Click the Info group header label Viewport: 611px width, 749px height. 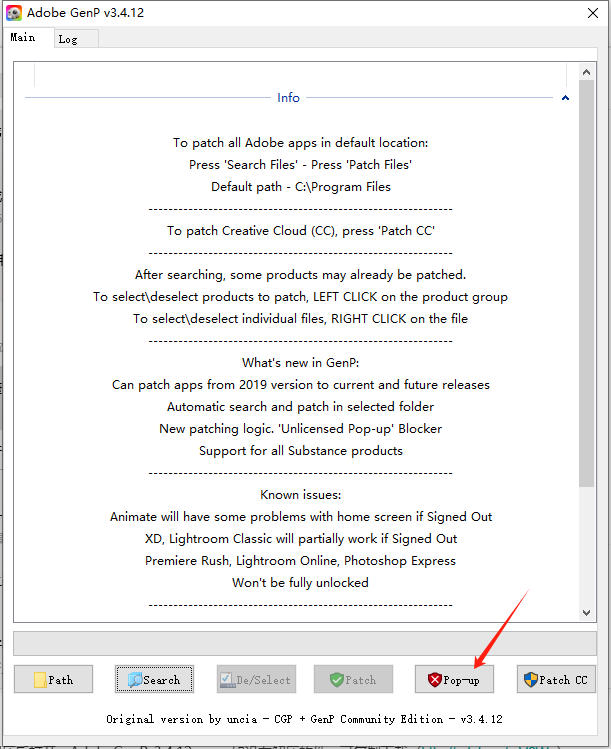click(288, 98)
